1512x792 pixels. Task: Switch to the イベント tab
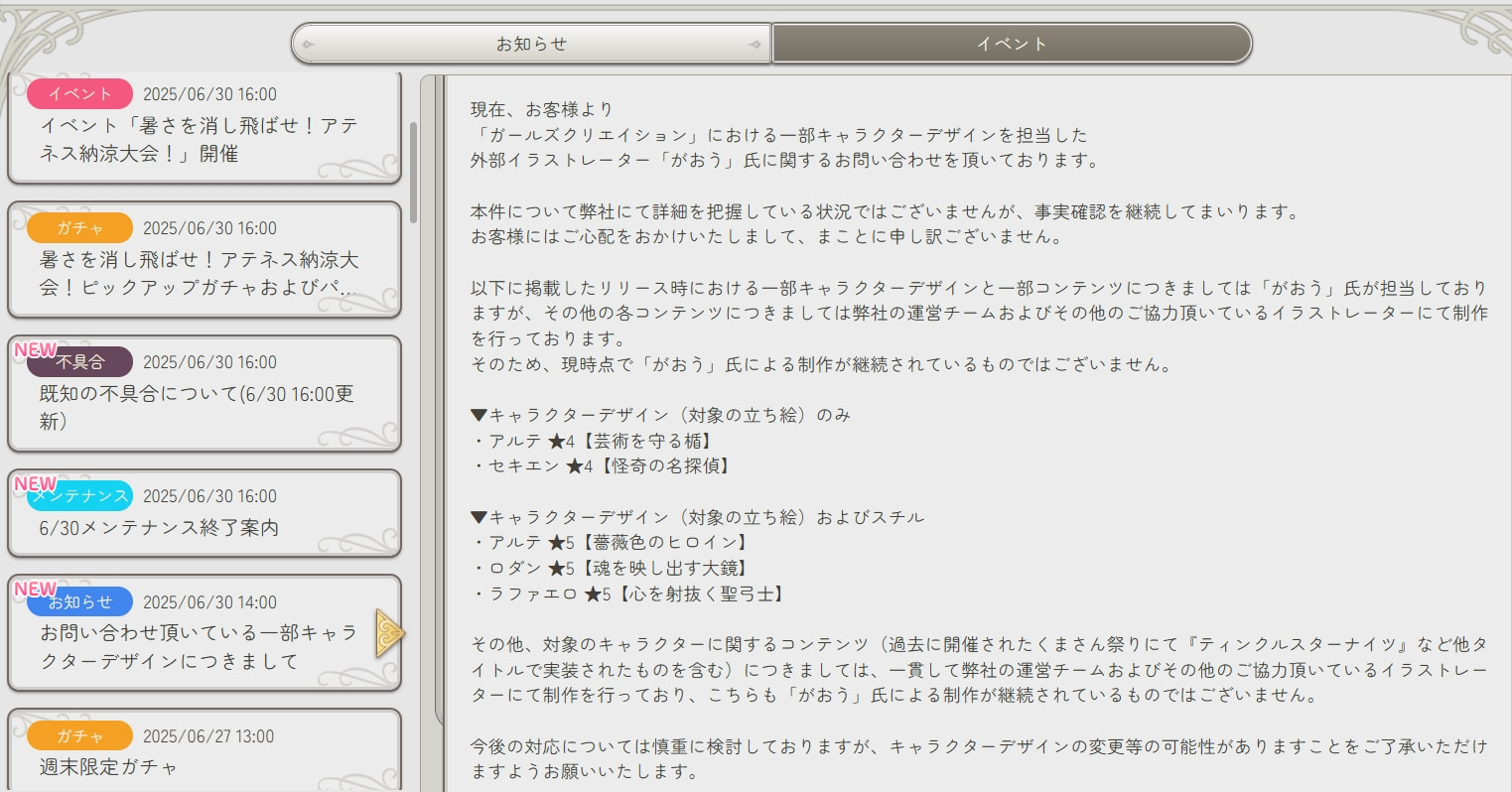1011,44
